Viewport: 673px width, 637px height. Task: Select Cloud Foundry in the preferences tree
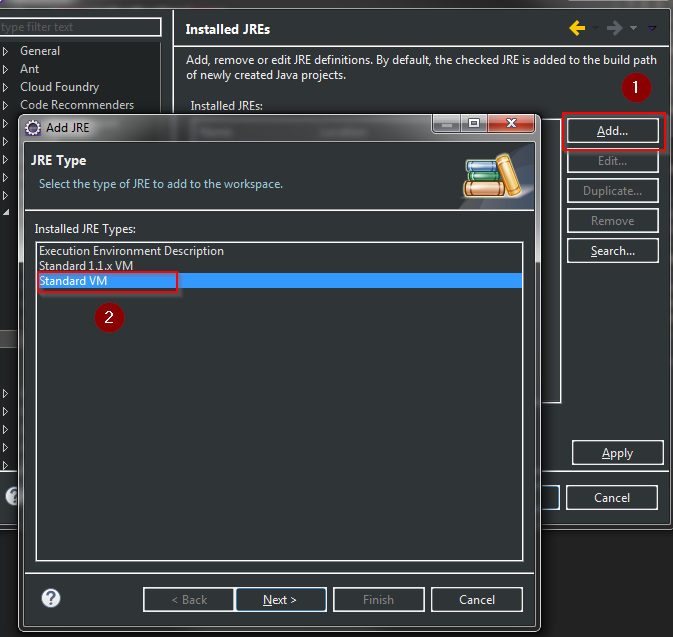(59, 87)
